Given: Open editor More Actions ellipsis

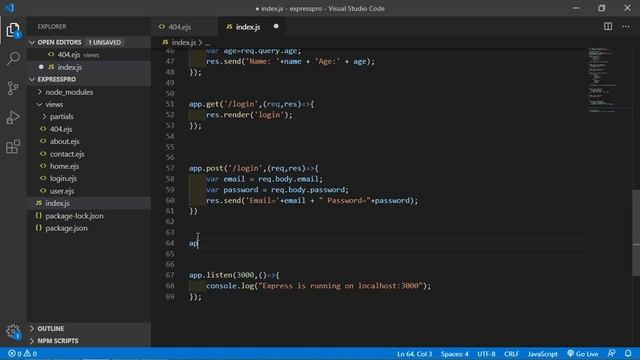Looking at the screenshot, I should coord(626,27).
